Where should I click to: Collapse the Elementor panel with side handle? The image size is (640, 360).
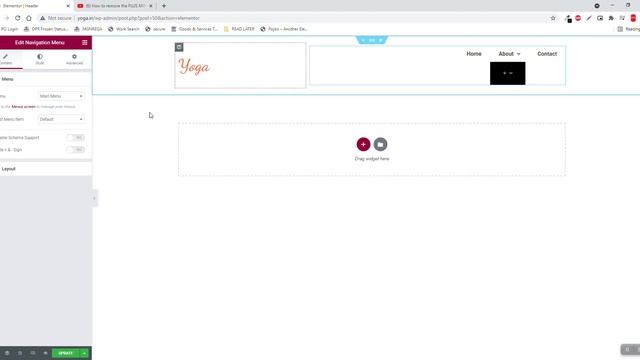click(x=94, y=198)
